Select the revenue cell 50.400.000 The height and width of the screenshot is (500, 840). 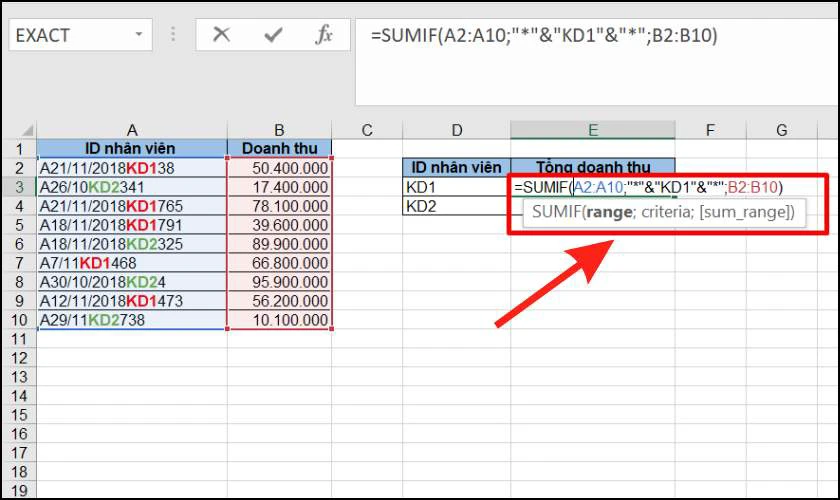(x=280, y=168)
